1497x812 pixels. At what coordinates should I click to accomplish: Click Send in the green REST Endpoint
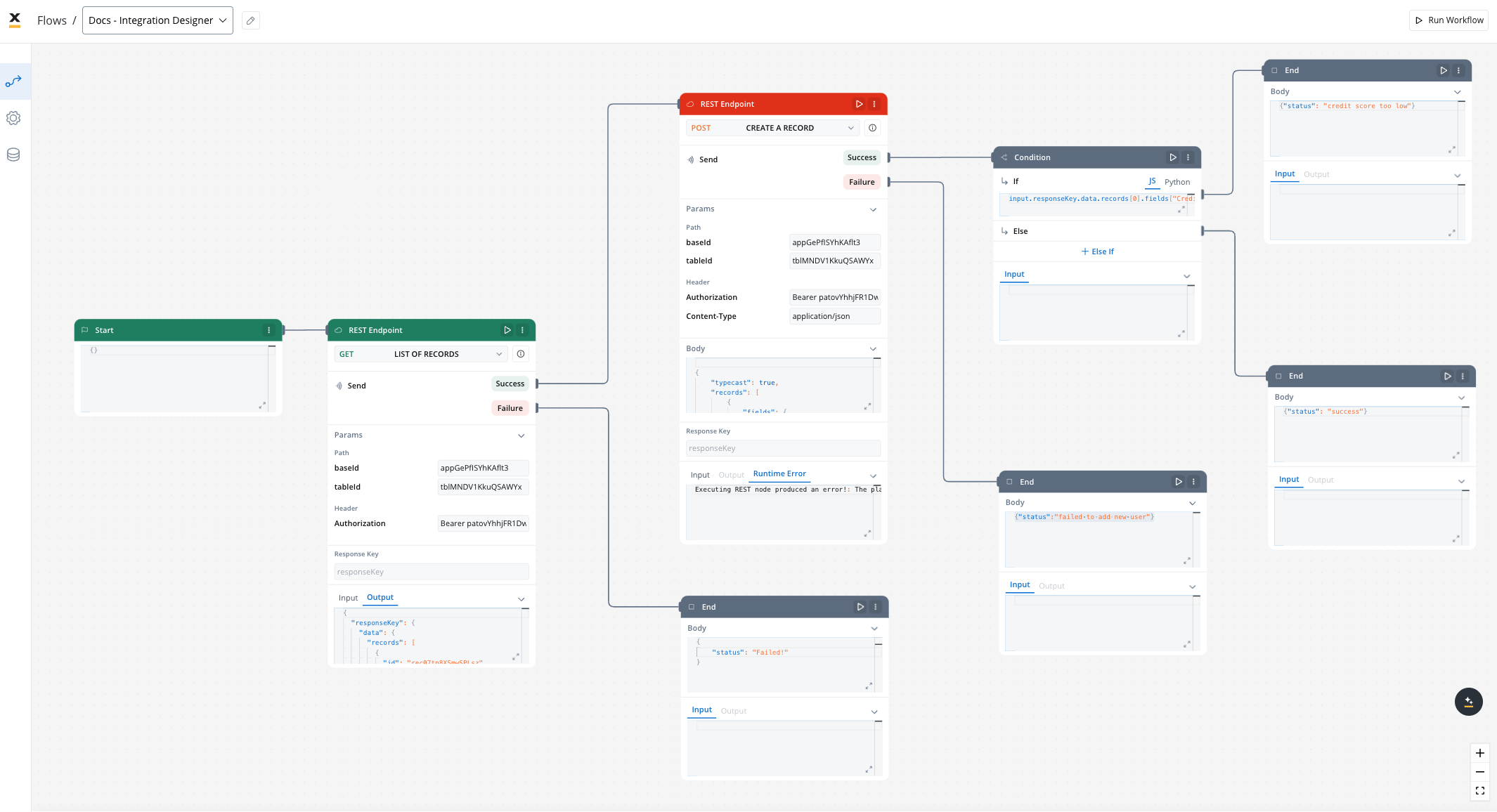(351, 386)
